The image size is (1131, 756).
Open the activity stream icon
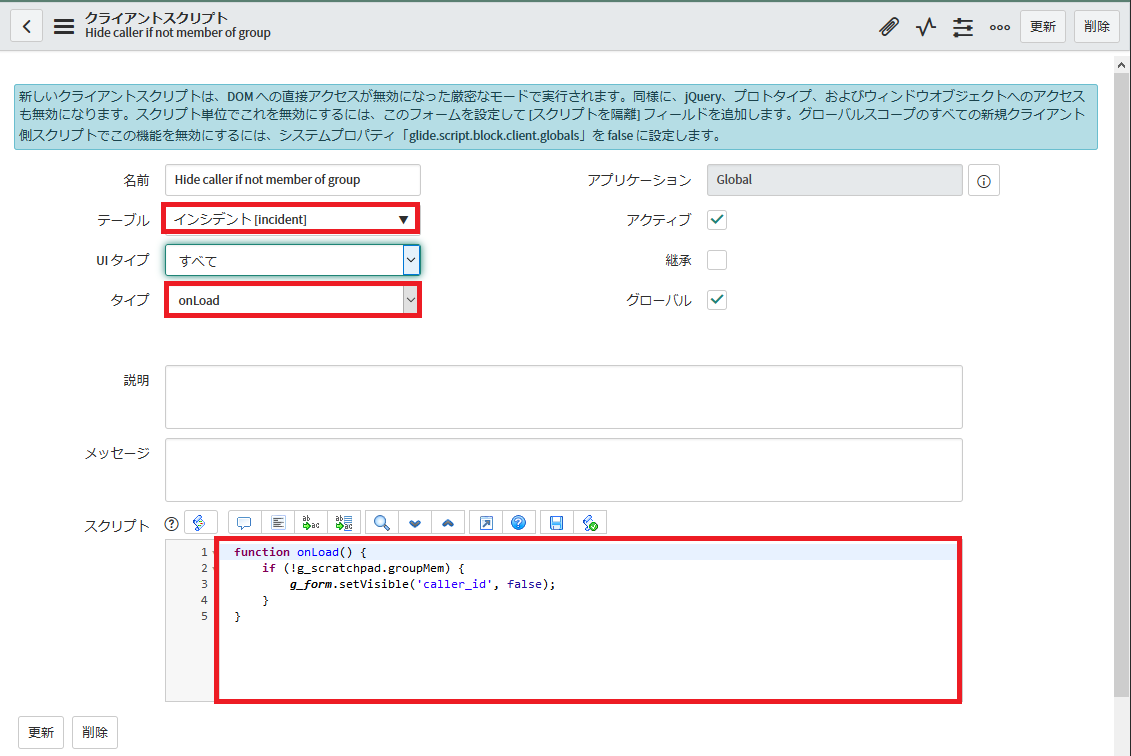pos(925,27)
